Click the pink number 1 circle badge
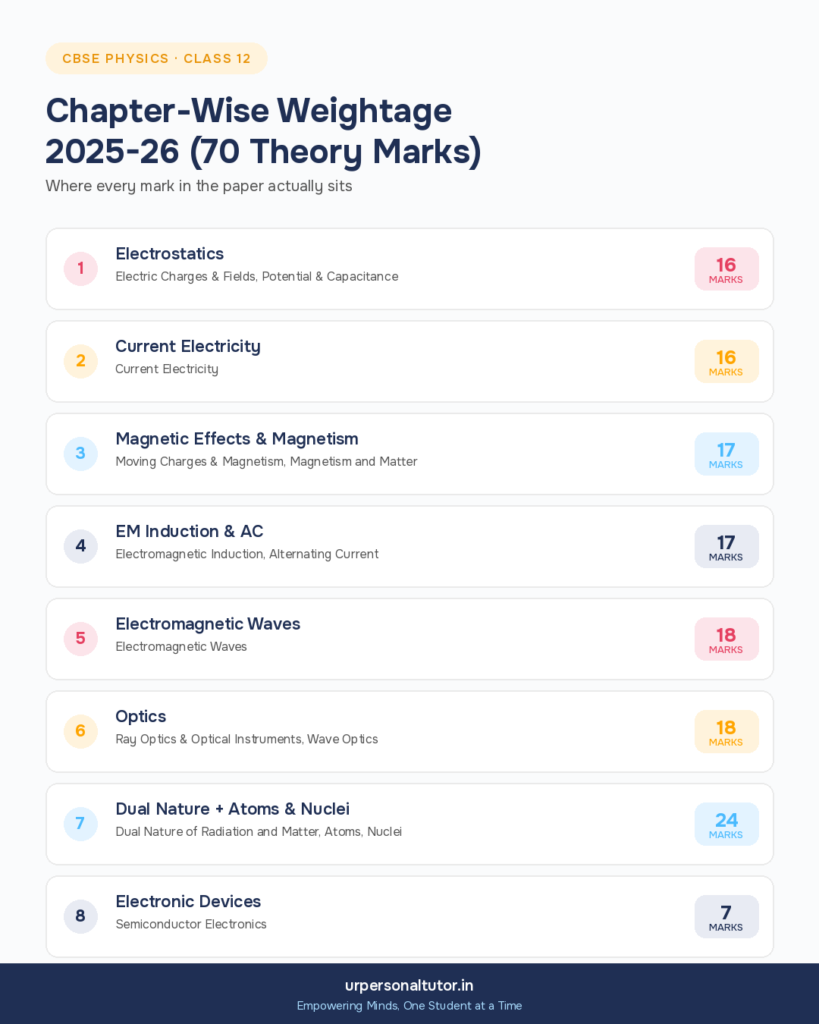The height and width of the screenshot is (1024, 819). point(80,268)
